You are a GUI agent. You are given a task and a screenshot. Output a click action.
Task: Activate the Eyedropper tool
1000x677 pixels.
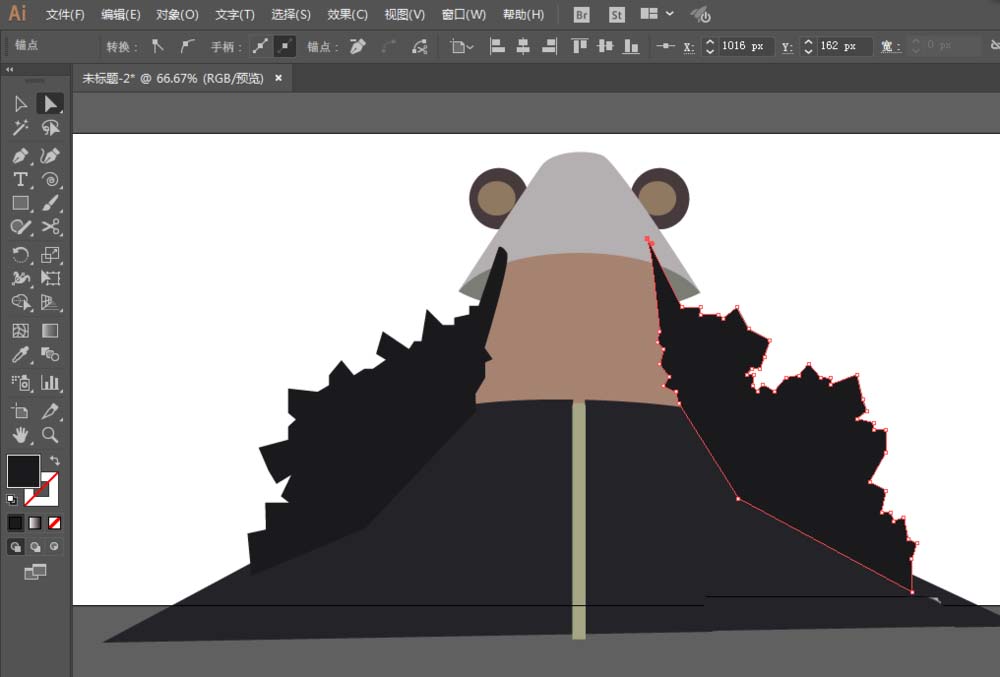pyautogui.click(x=20, y=354)
